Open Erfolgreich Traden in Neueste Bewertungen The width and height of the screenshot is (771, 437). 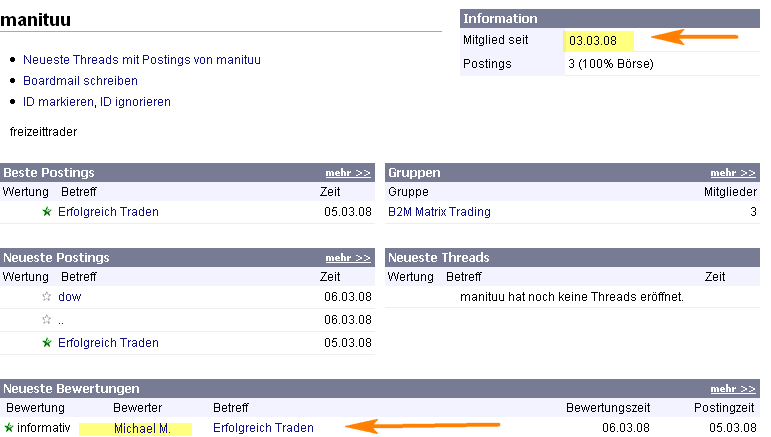(263, 429)
